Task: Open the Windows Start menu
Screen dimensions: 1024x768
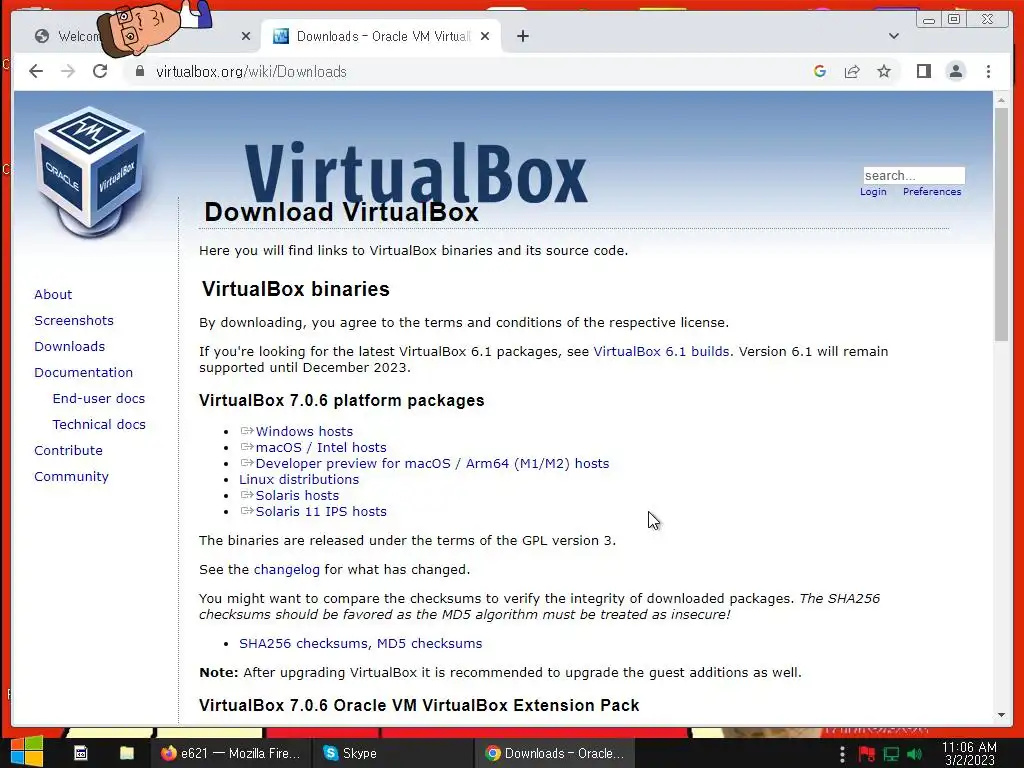Action: click(x=26, y=752)
